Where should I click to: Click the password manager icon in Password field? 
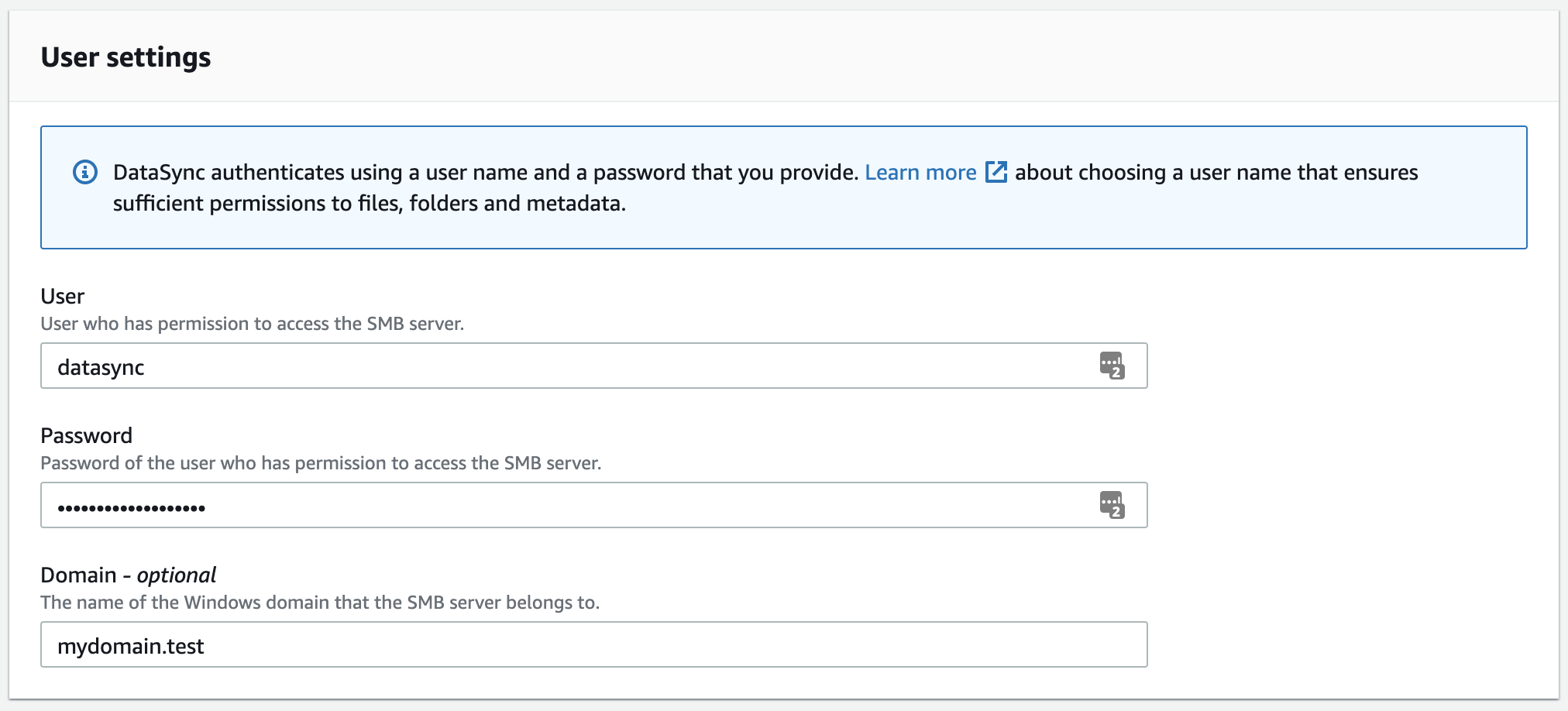[x=1112, y=505]
